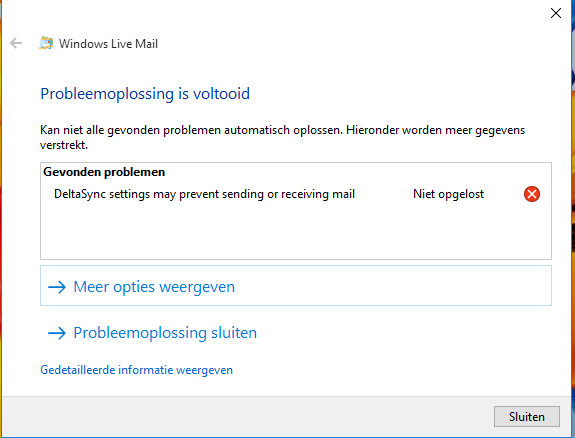Click the arrow beside Meer opties weergeven
575x438 pixels.
point(57,287)
